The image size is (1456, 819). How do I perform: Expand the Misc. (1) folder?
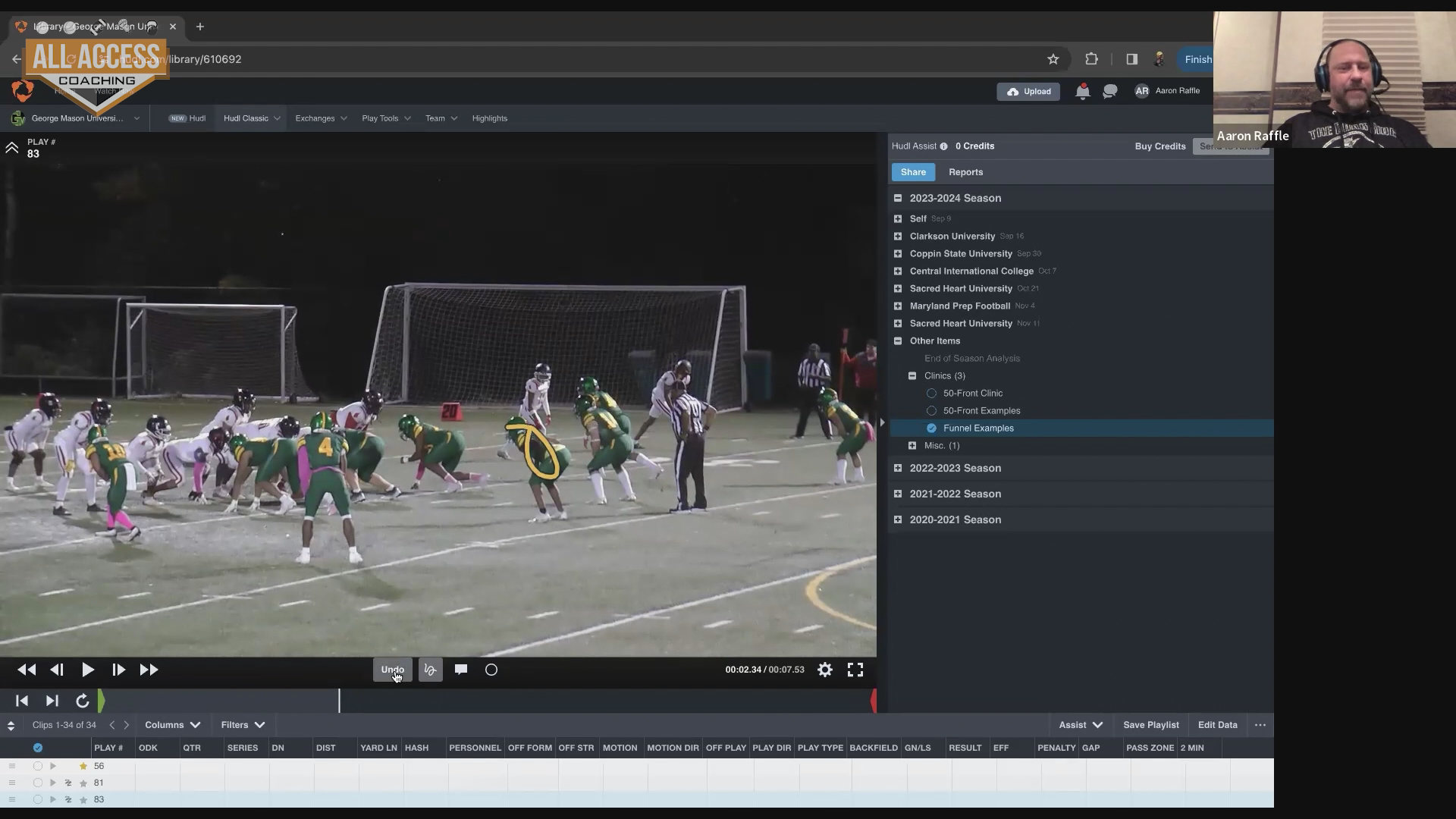[912, 446]
